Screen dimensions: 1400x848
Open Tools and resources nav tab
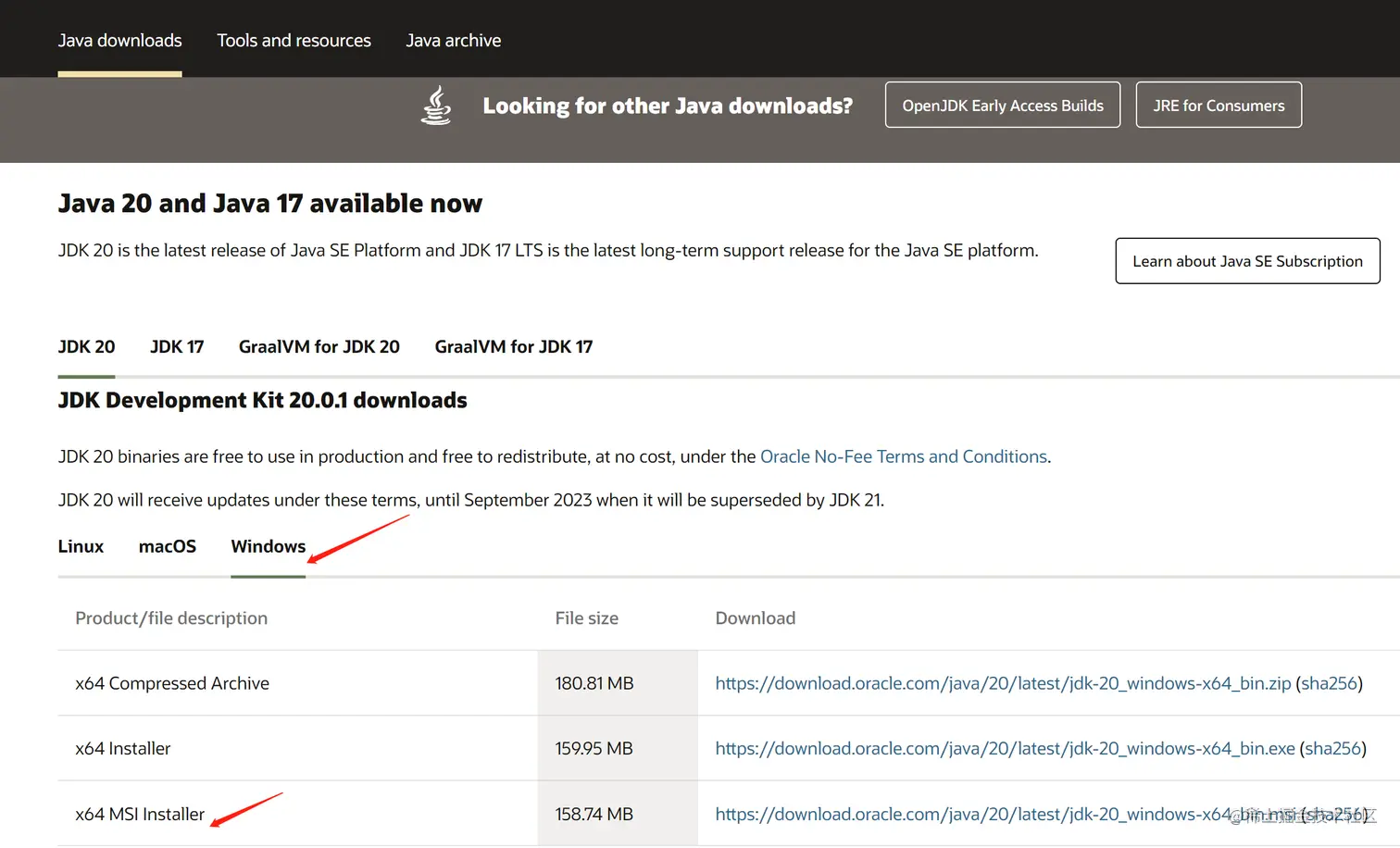[294, 41]
